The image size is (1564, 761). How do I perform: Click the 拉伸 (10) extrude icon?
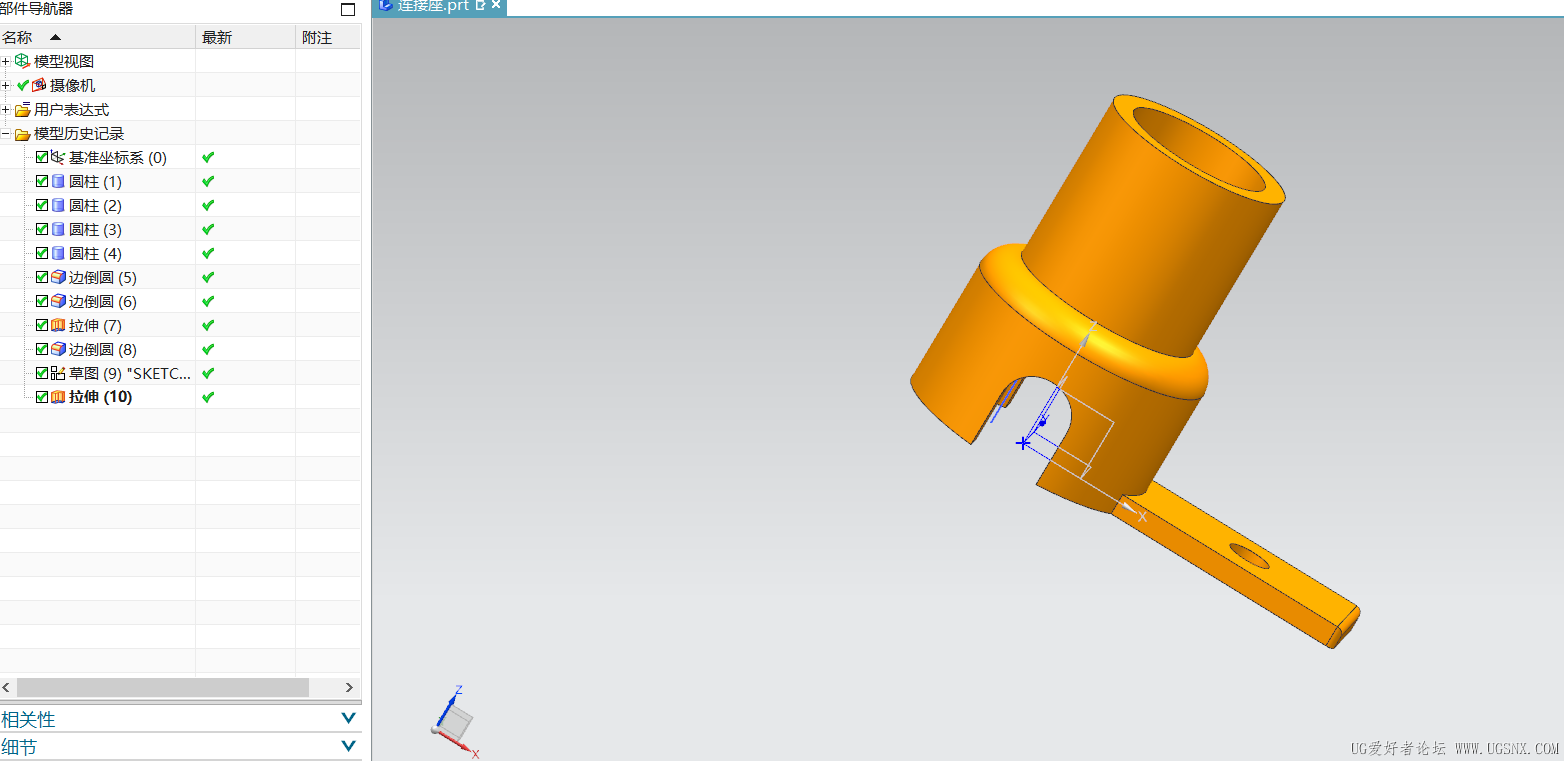[58, 397]
